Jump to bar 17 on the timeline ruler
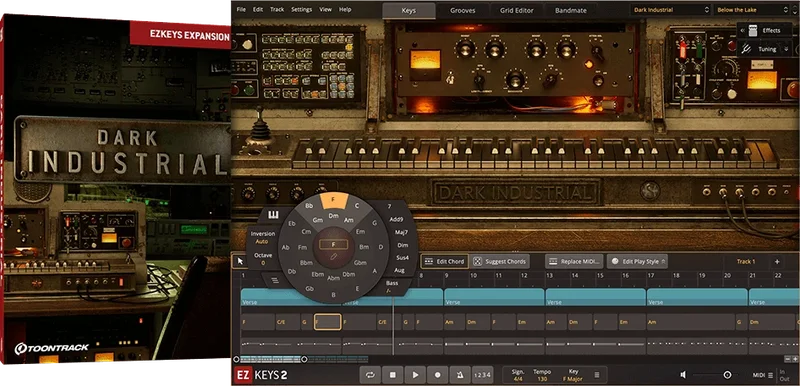 [651, 275]
